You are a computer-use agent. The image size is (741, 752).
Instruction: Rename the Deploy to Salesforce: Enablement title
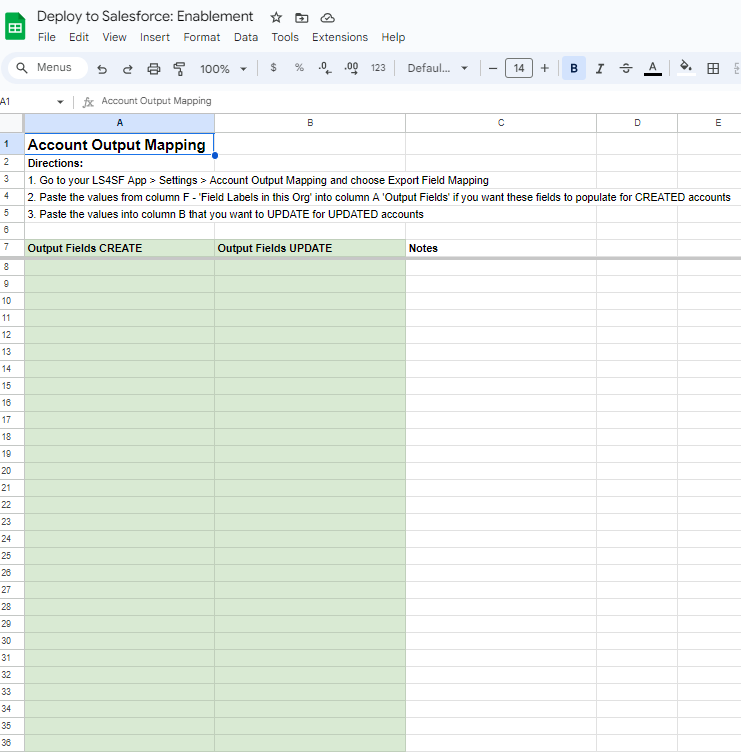tap(145, 16)
